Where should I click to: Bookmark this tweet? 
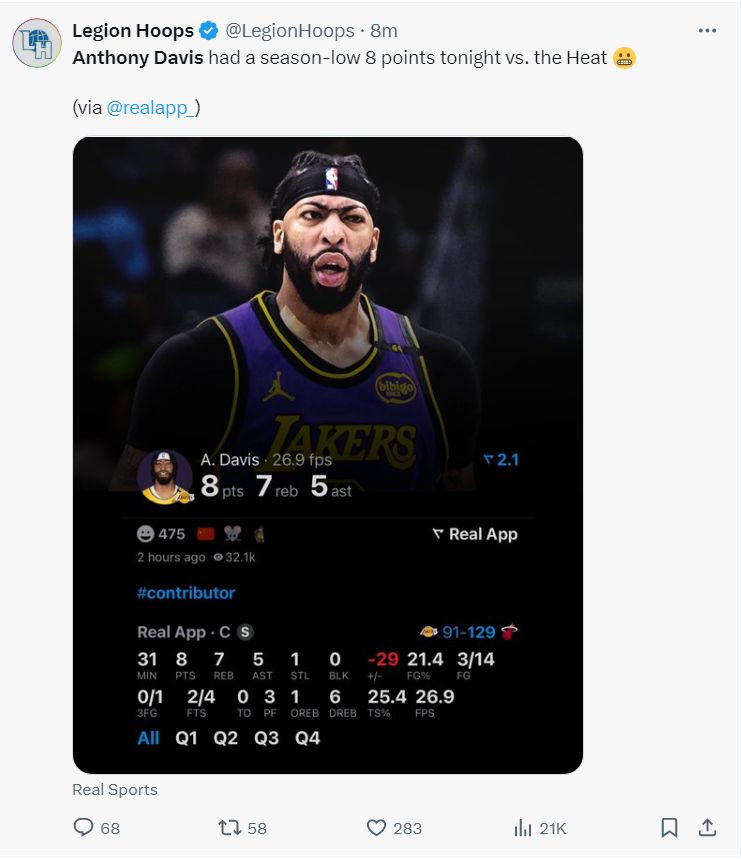point(669,828)
